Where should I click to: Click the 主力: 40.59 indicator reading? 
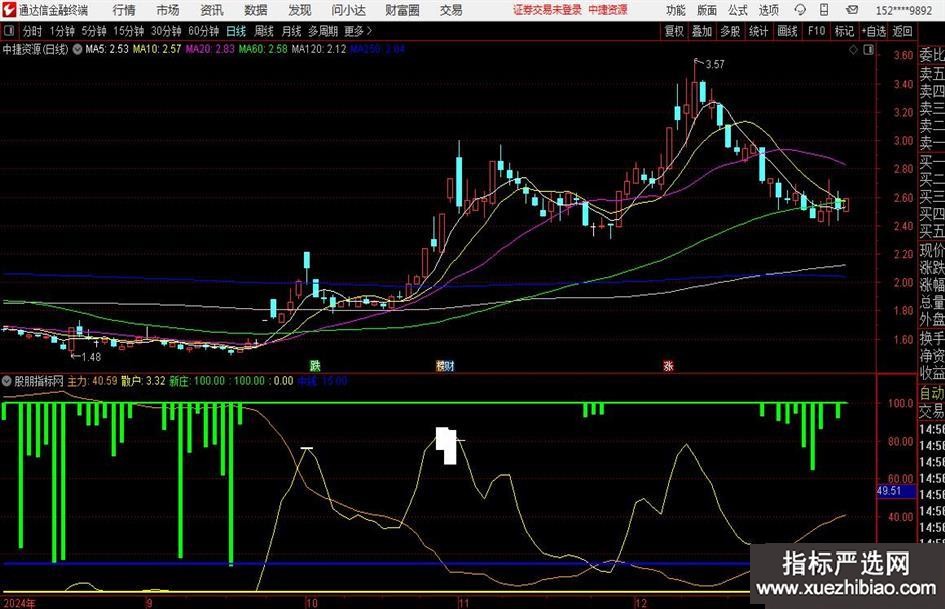point(92,381)
